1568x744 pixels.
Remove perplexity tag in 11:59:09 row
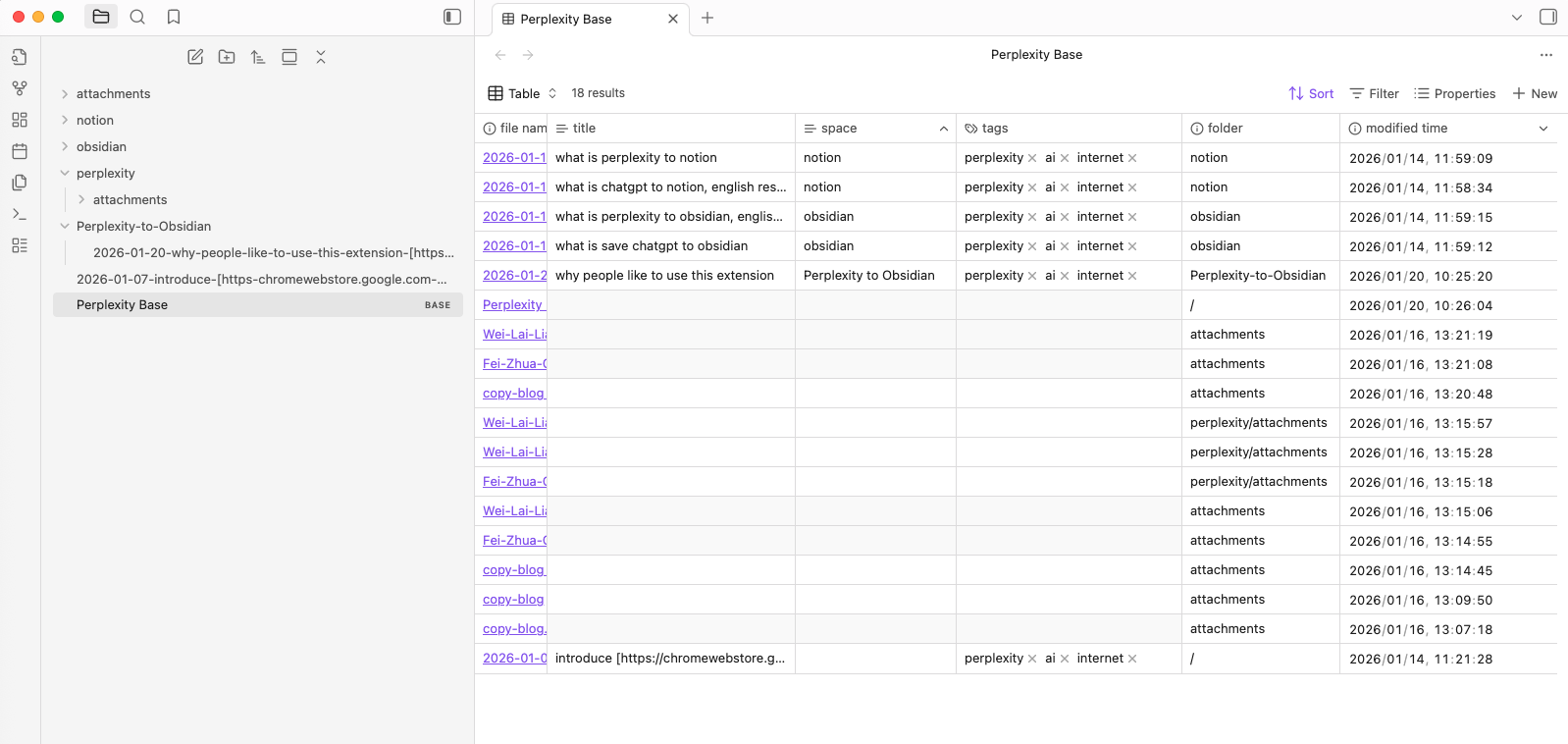[x=1032, y=158]
